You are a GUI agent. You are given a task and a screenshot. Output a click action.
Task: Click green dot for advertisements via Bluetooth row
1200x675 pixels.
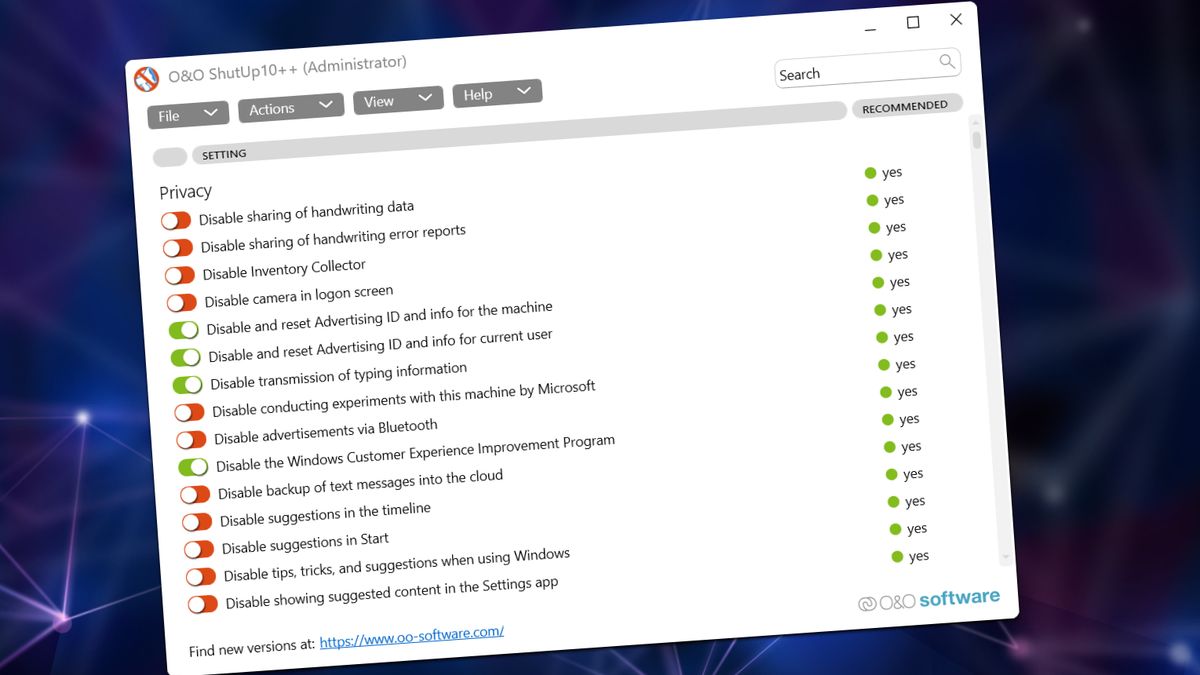886,392
